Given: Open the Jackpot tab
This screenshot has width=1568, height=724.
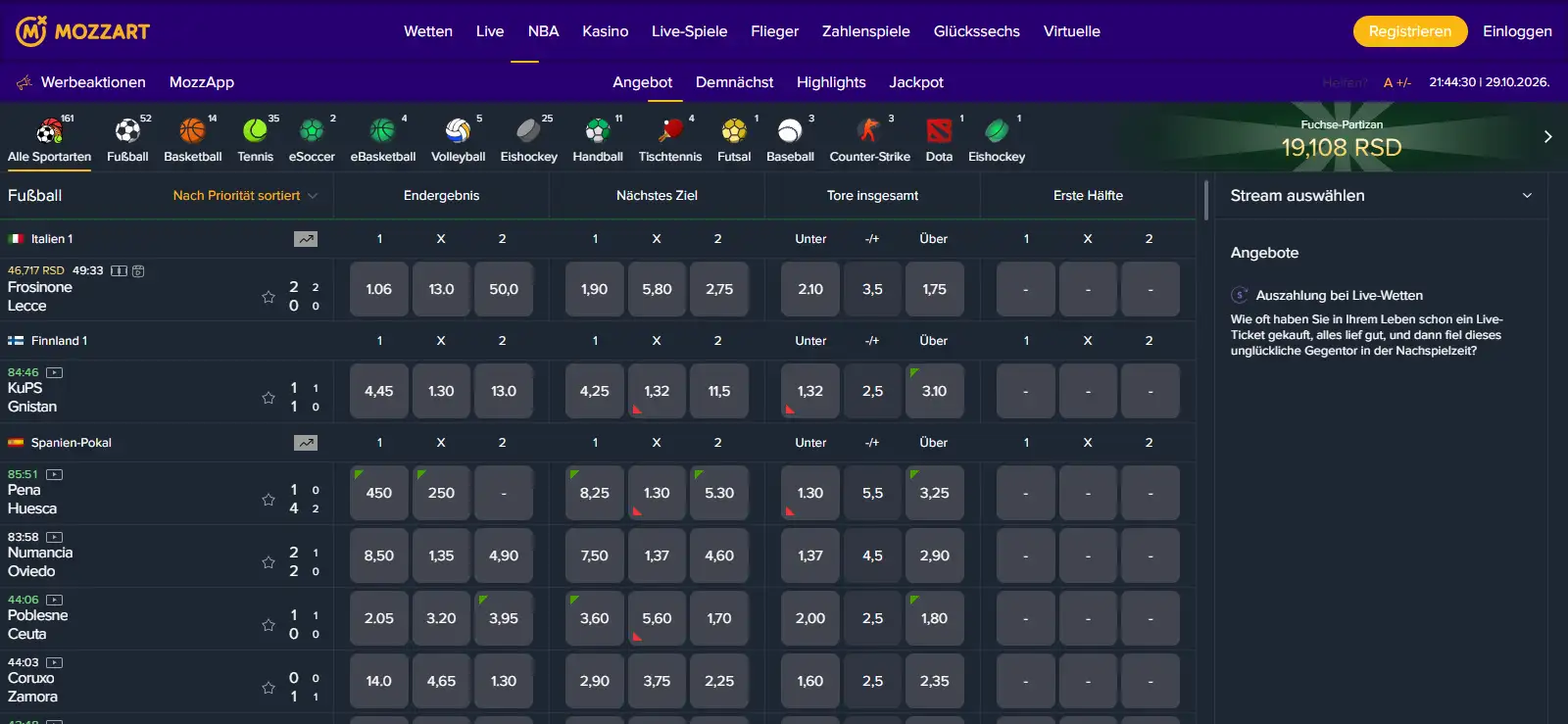Looking at the screenshot, I should [x=916, y=82].
